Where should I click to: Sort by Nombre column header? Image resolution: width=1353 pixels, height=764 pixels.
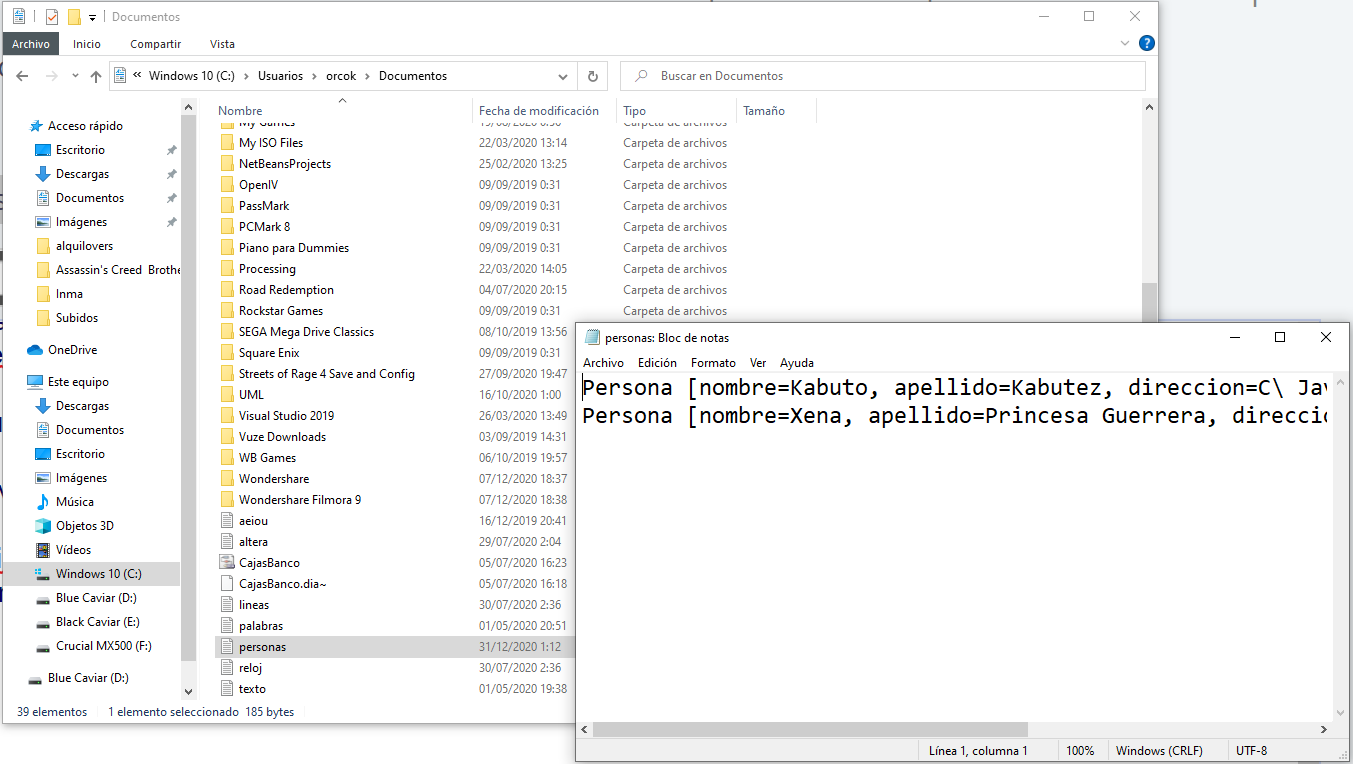click(240, 111)
